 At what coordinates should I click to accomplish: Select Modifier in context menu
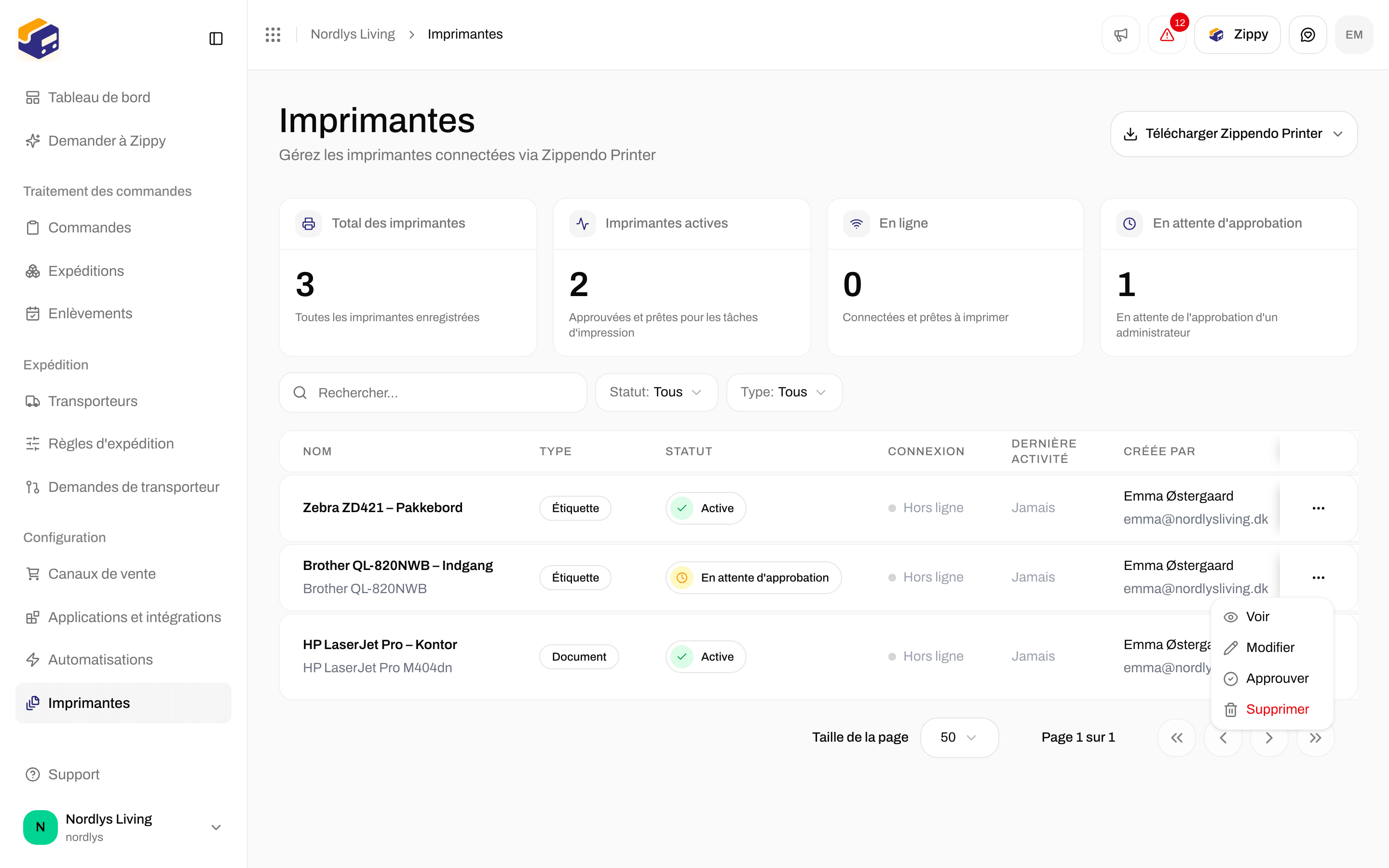pos(1272,648)
